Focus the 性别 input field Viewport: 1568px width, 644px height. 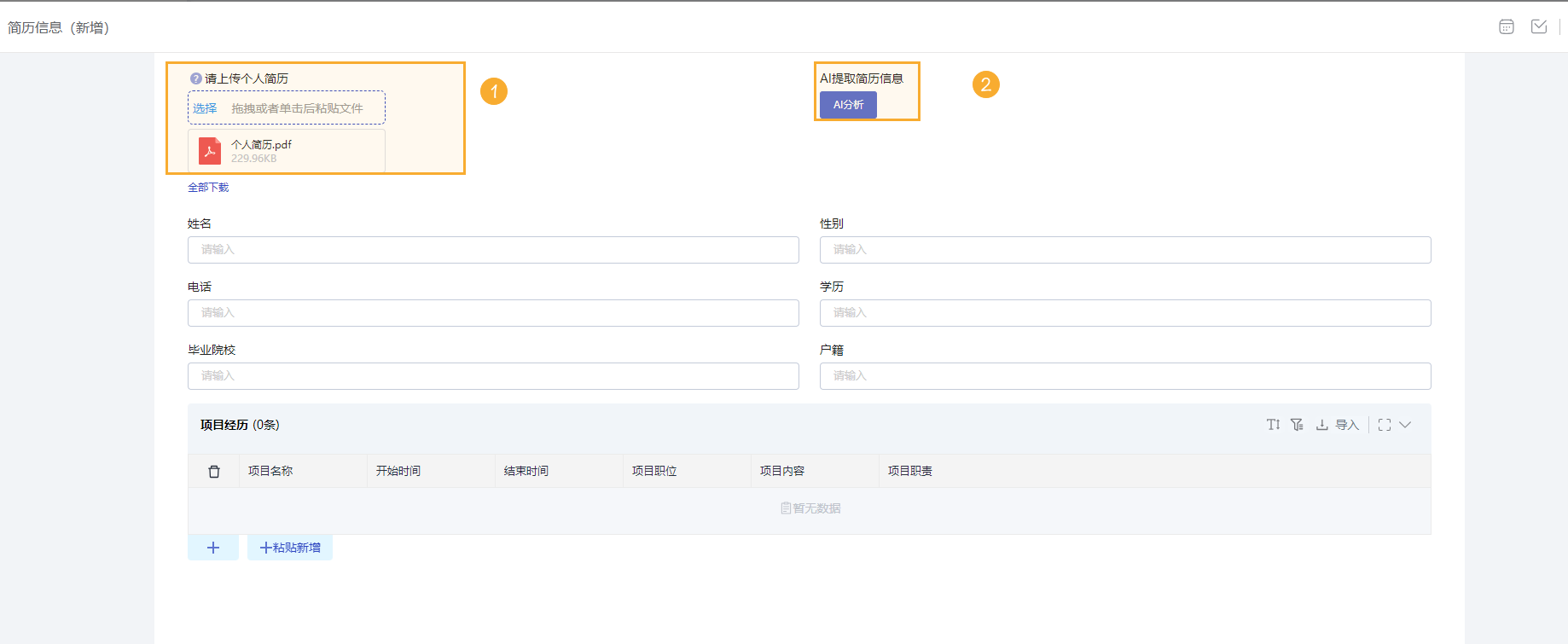coord(1125,250)
